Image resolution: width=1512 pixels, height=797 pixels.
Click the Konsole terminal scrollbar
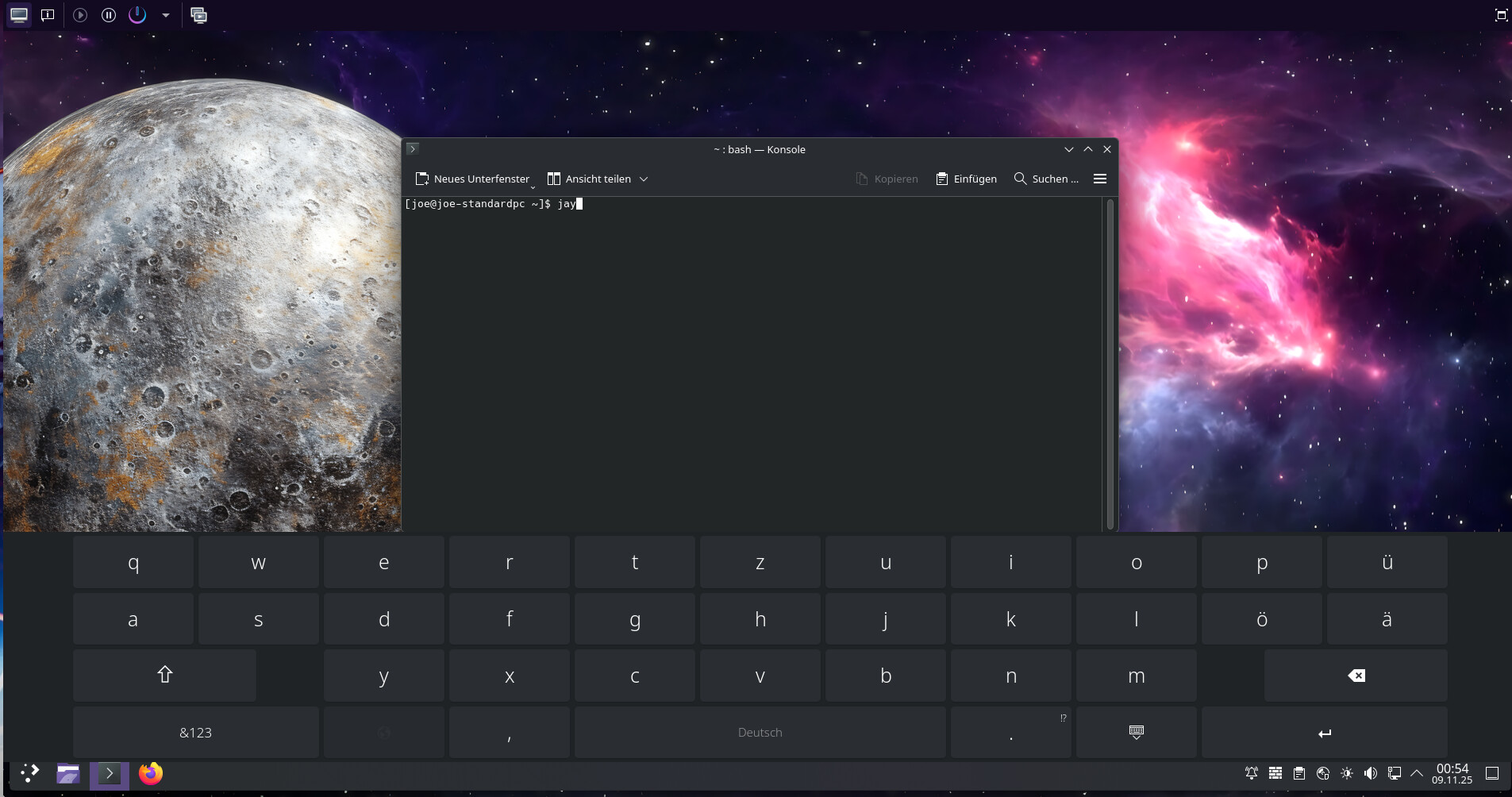(x=1110, y=363)
